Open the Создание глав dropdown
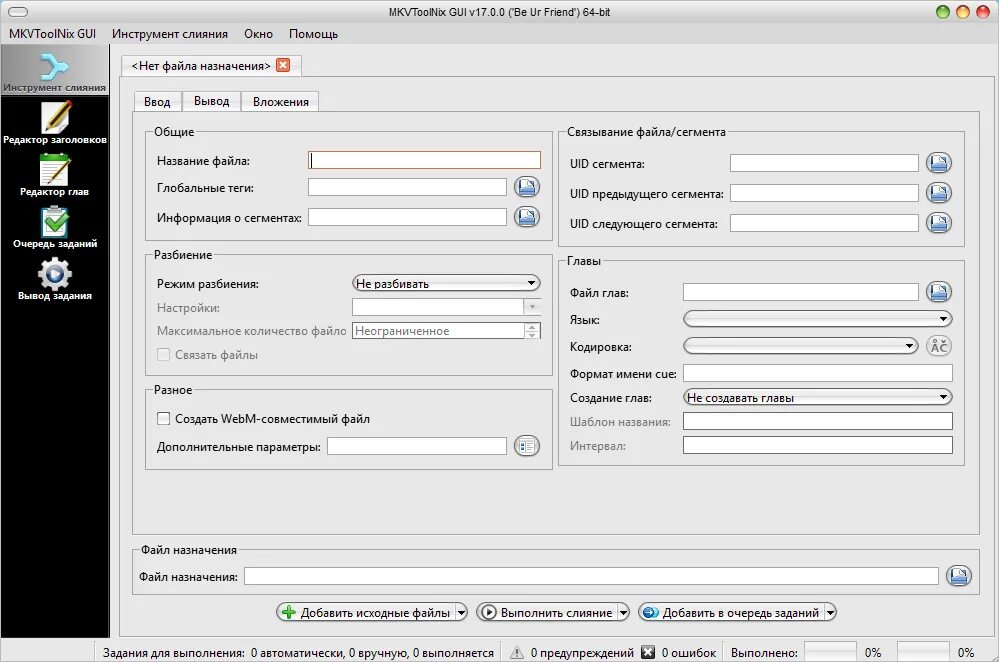 (817, 397)
